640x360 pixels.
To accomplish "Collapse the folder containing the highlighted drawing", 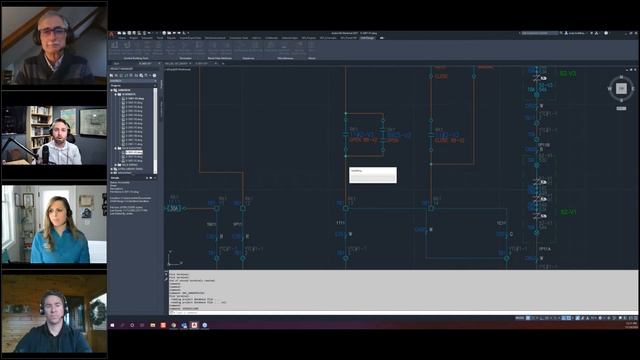I will pos(116,148).
